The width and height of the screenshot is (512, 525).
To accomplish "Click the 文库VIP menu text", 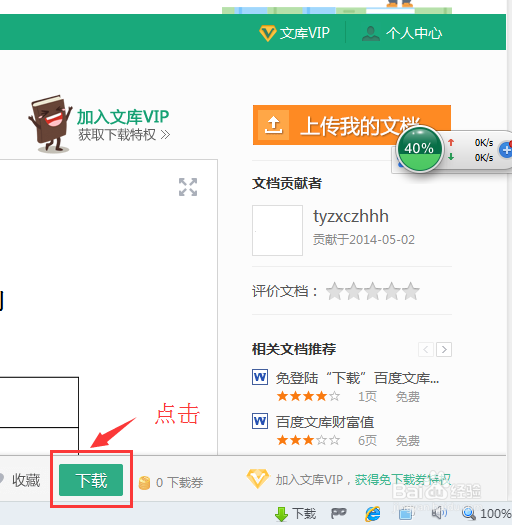I will [x=304, y=33].
